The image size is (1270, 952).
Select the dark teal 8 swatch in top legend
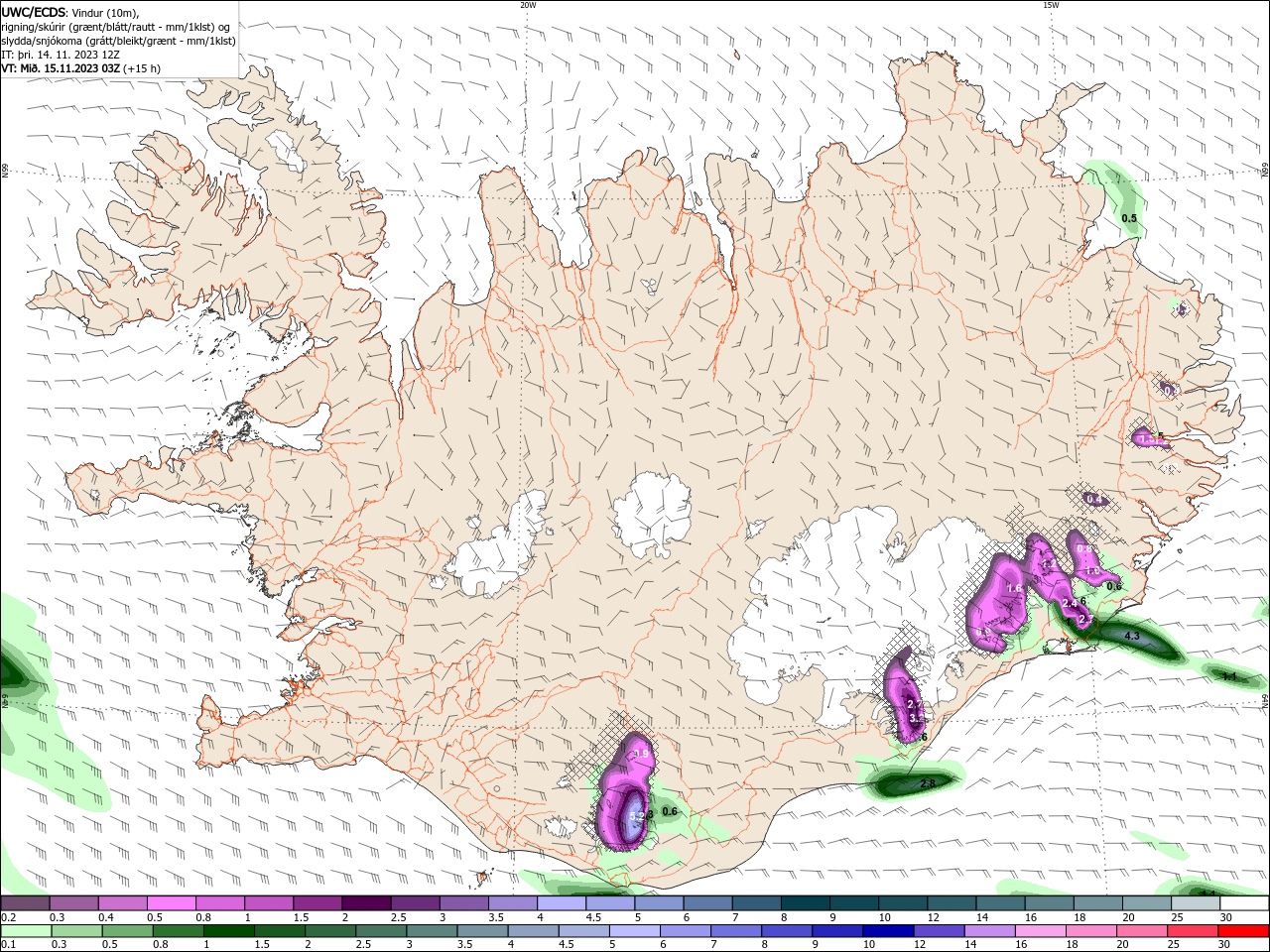pyautogui.click(x=806, y=903)
